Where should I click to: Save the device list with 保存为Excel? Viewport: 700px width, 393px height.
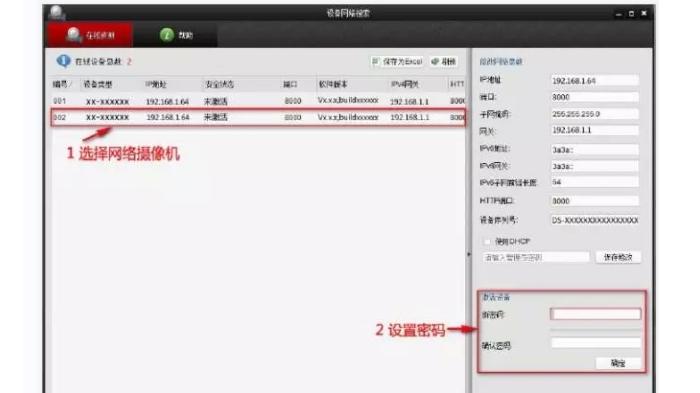(x=397, y=62)
